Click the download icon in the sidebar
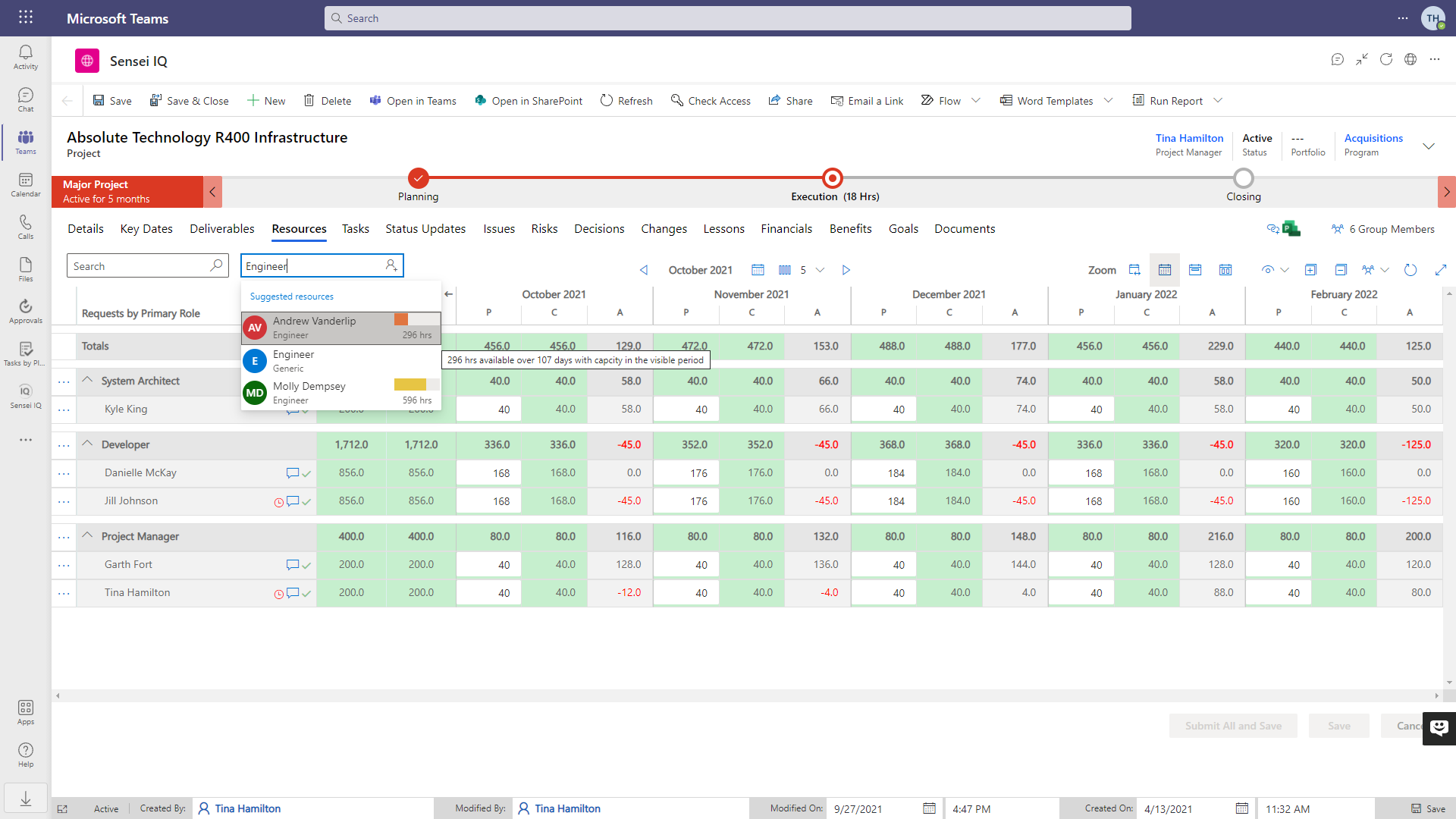The image size is (1456, 819). coord(26,799)
